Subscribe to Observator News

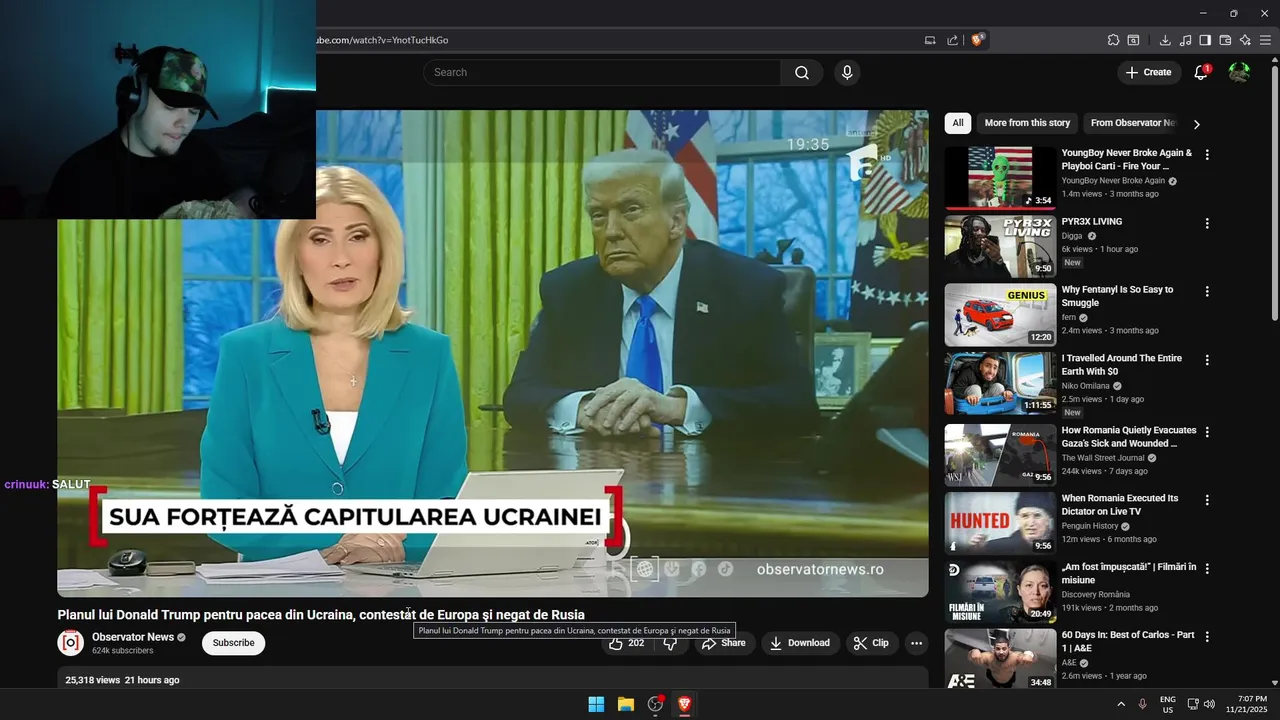coord(233,643)
